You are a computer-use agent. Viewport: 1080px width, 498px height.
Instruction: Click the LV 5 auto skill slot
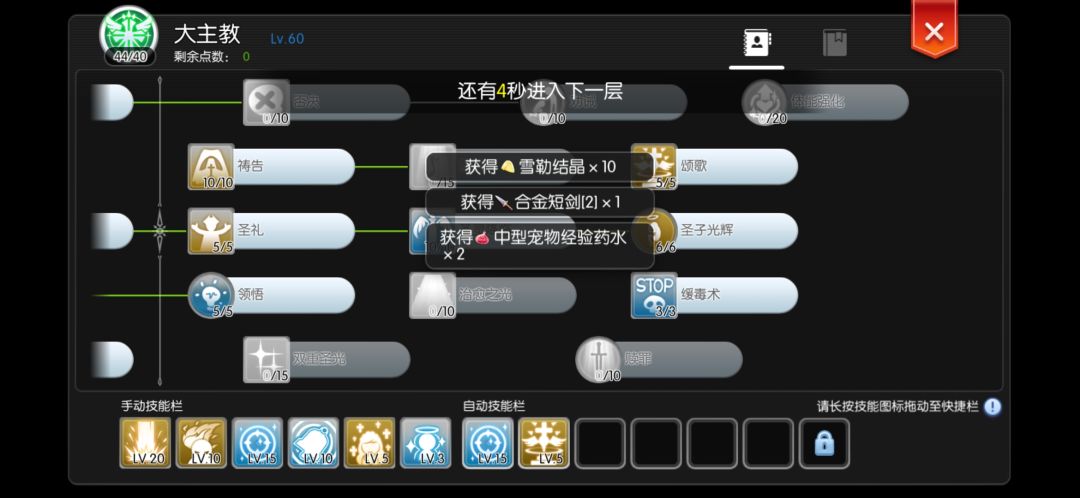pos(544,443)
